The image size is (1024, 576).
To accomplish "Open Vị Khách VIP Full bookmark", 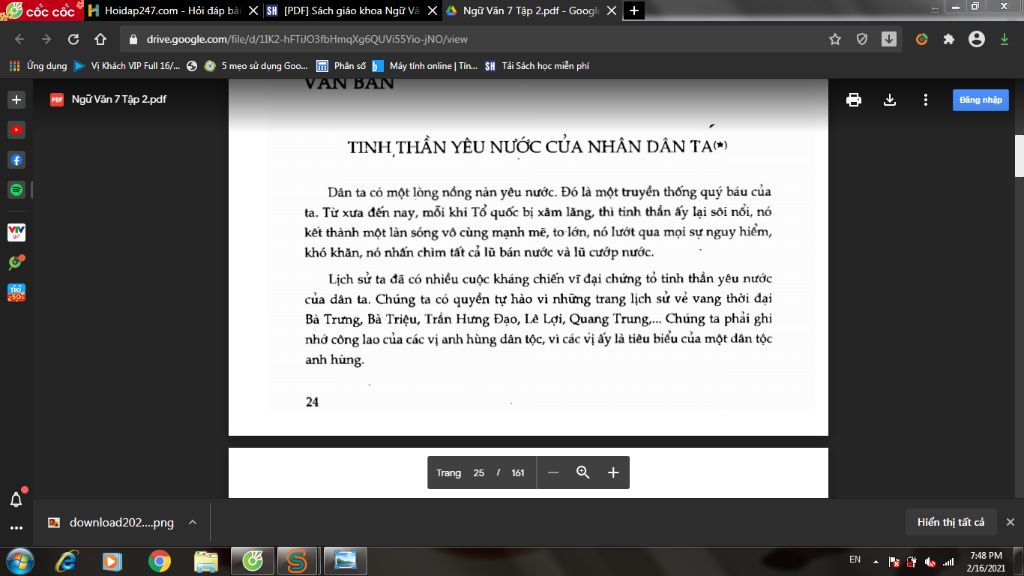I will (x=127, y=66).
